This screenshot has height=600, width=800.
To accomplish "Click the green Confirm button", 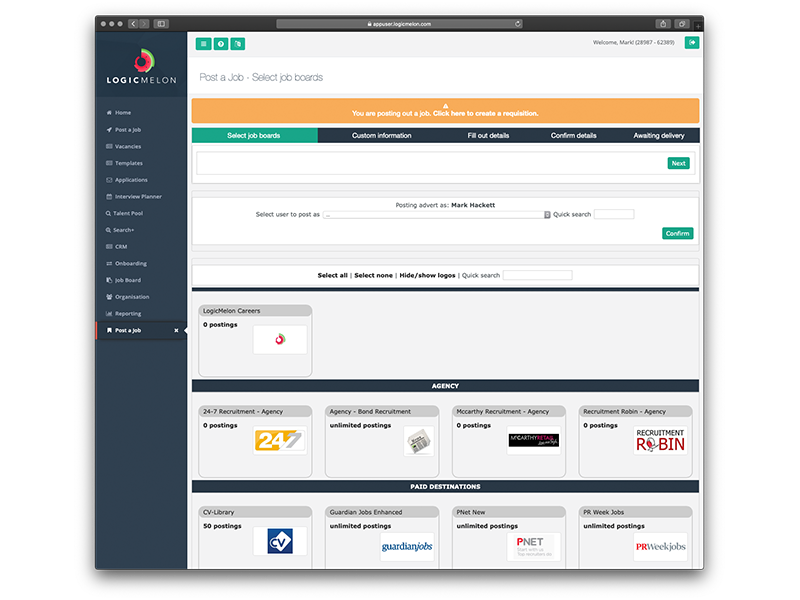I will [677, 234].
